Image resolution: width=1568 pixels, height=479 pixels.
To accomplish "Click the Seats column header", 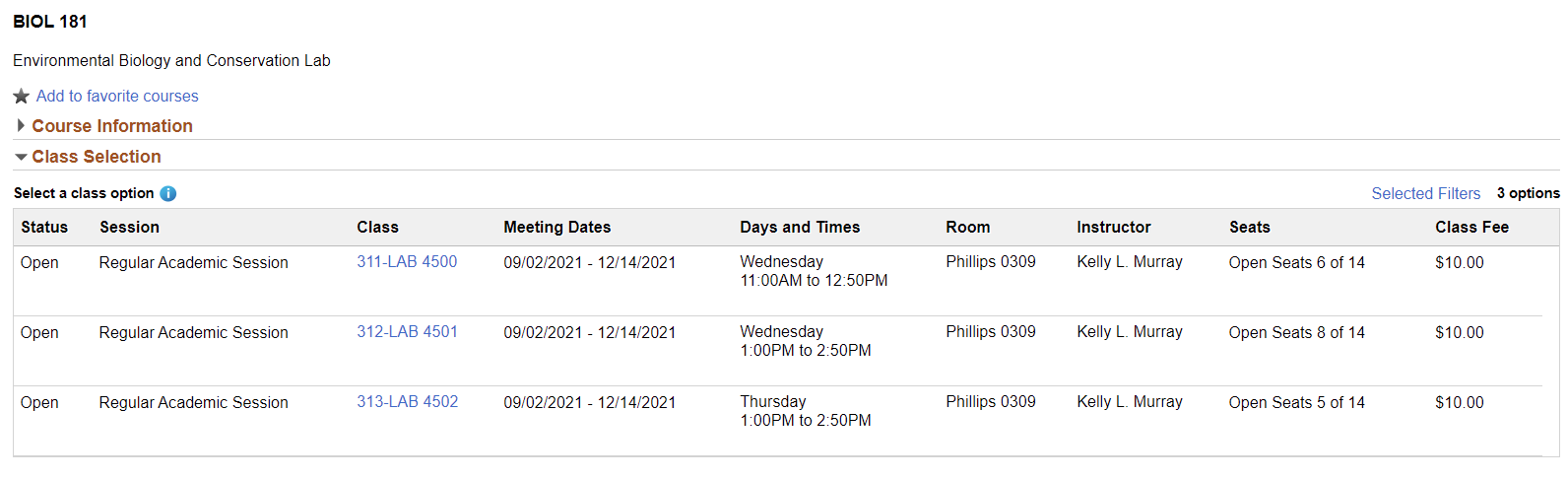I will [1249, 227].
